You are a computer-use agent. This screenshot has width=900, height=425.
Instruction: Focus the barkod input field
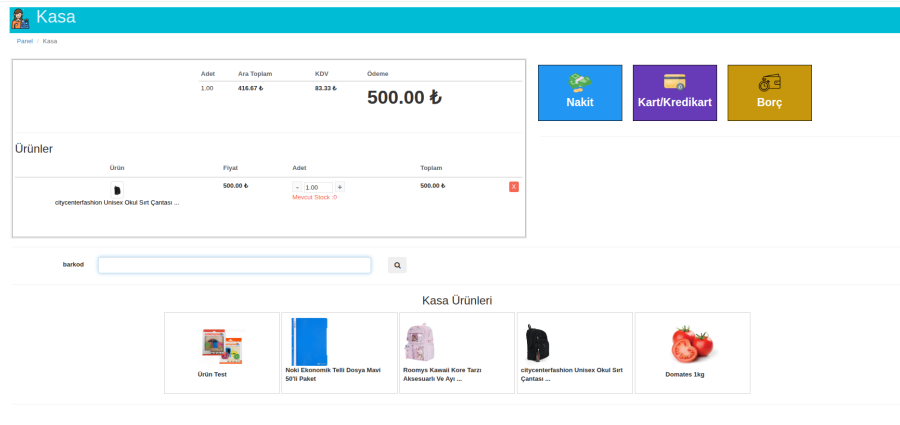pyautogui.click(x=234, y=265)
